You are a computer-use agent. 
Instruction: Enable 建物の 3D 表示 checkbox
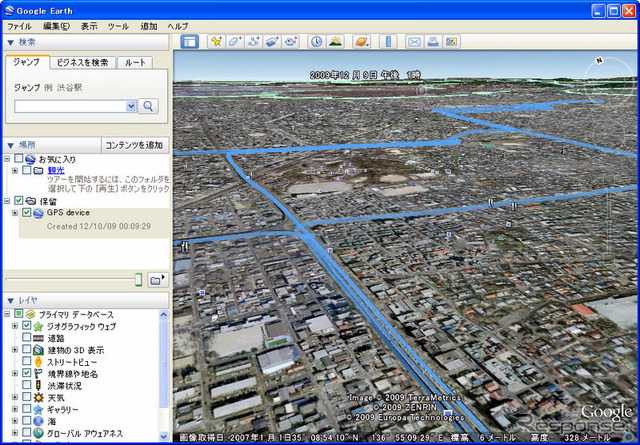pyautogui.click(x=27, y=349)
